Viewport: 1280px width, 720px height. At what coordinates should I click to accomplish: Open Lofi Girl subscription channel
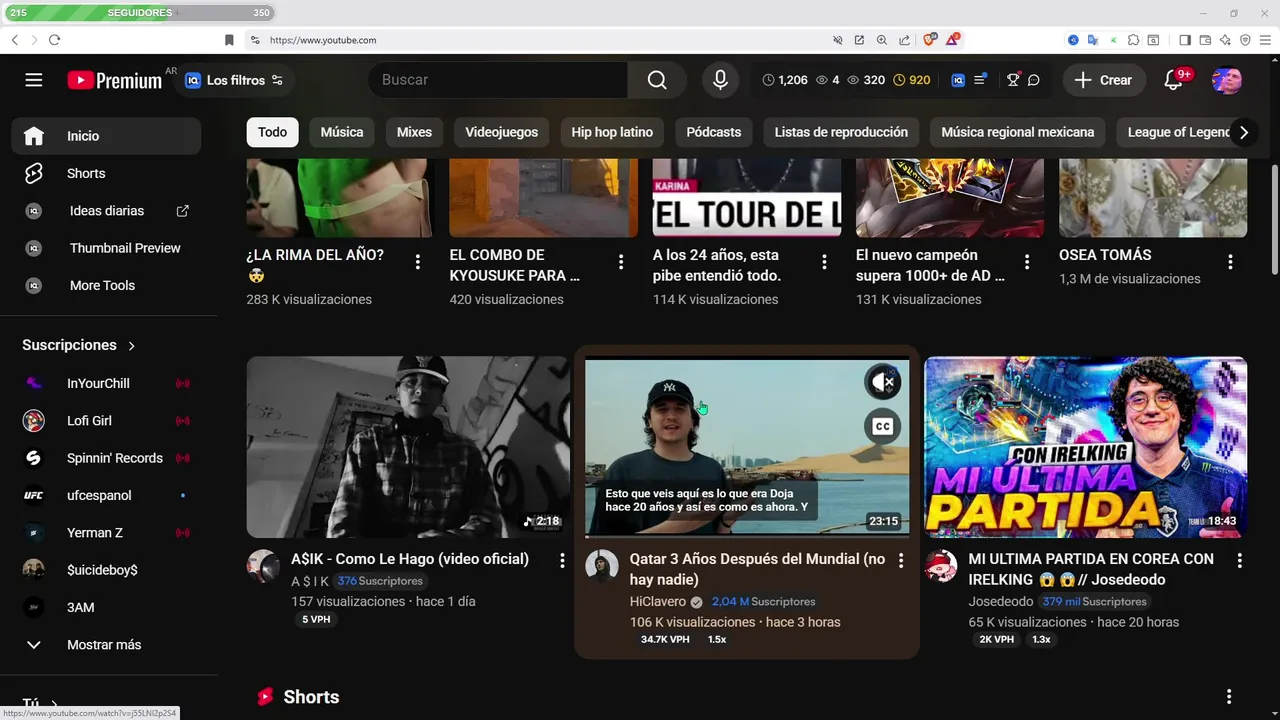pos(106,420)
